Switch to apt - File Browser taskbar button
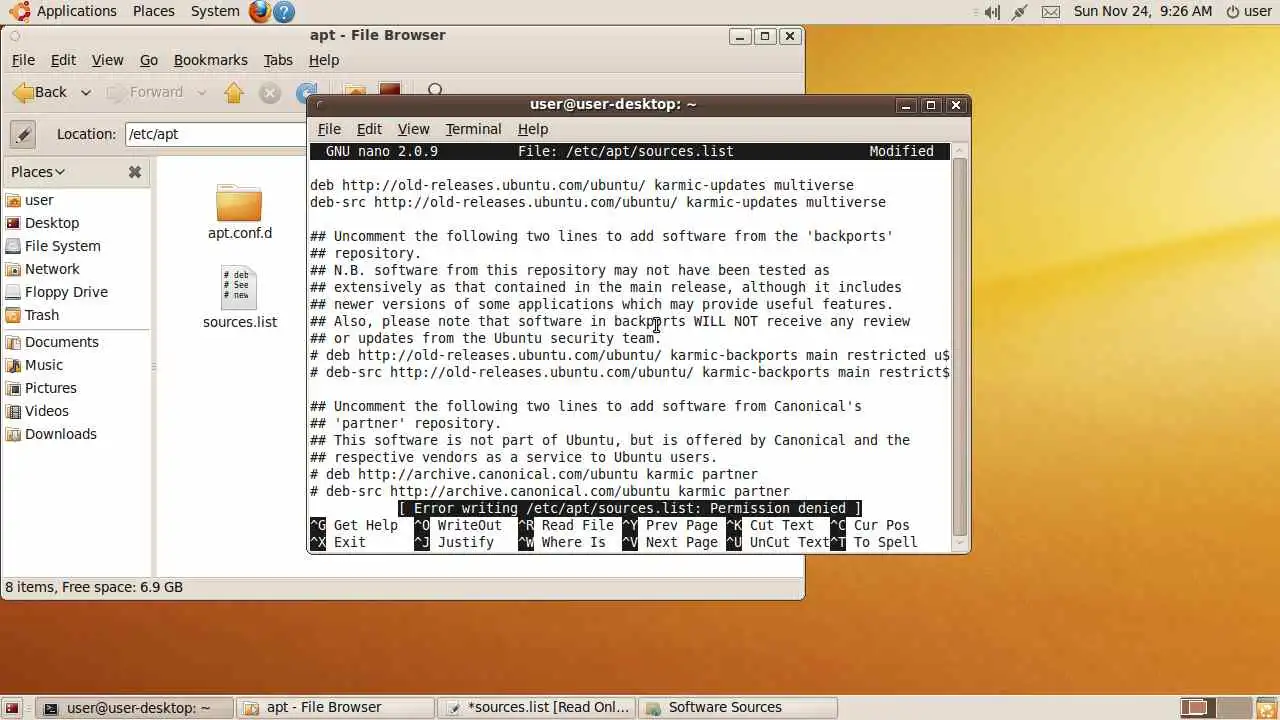 [336, 708]
